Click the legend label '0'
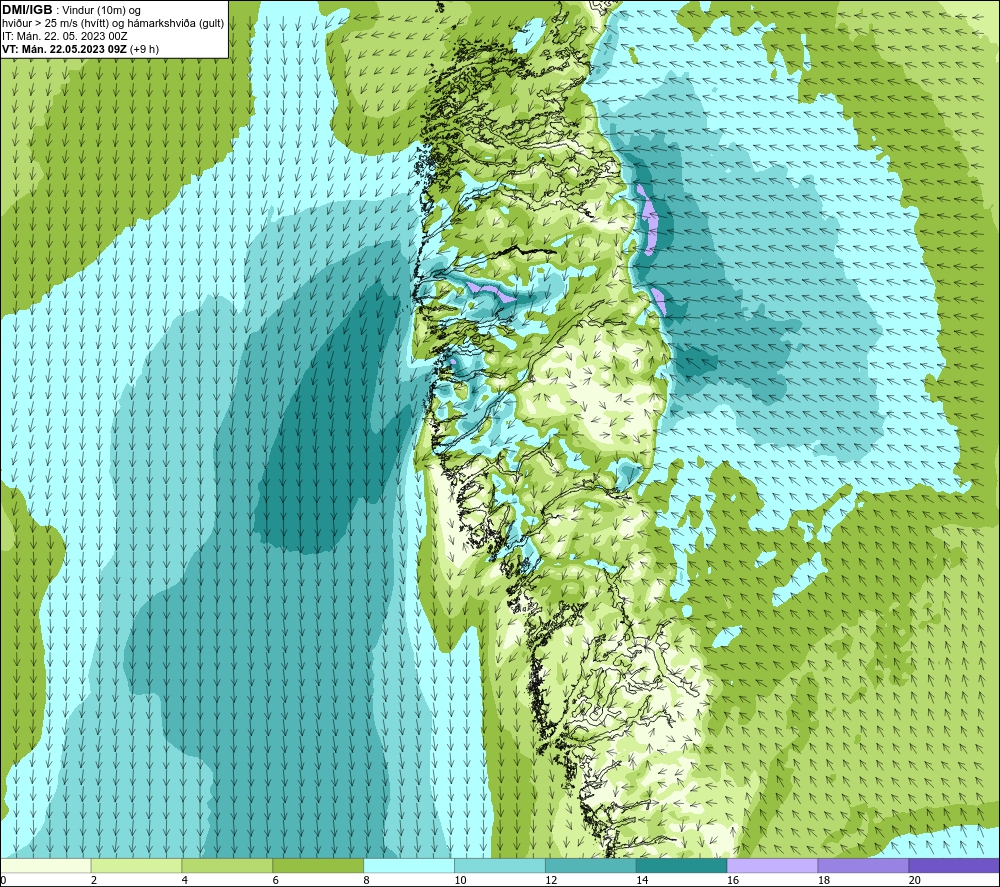This screenshot has width=1000, height=887. [4, 880]
